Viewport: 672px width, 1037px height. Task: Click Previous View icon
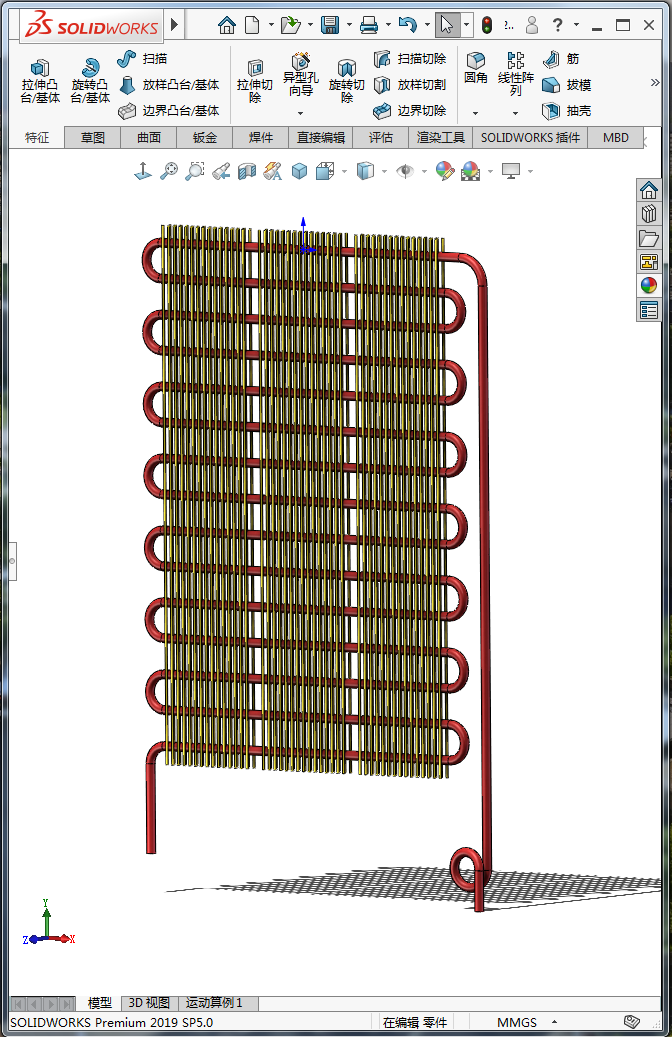click(x=221, y=171)
